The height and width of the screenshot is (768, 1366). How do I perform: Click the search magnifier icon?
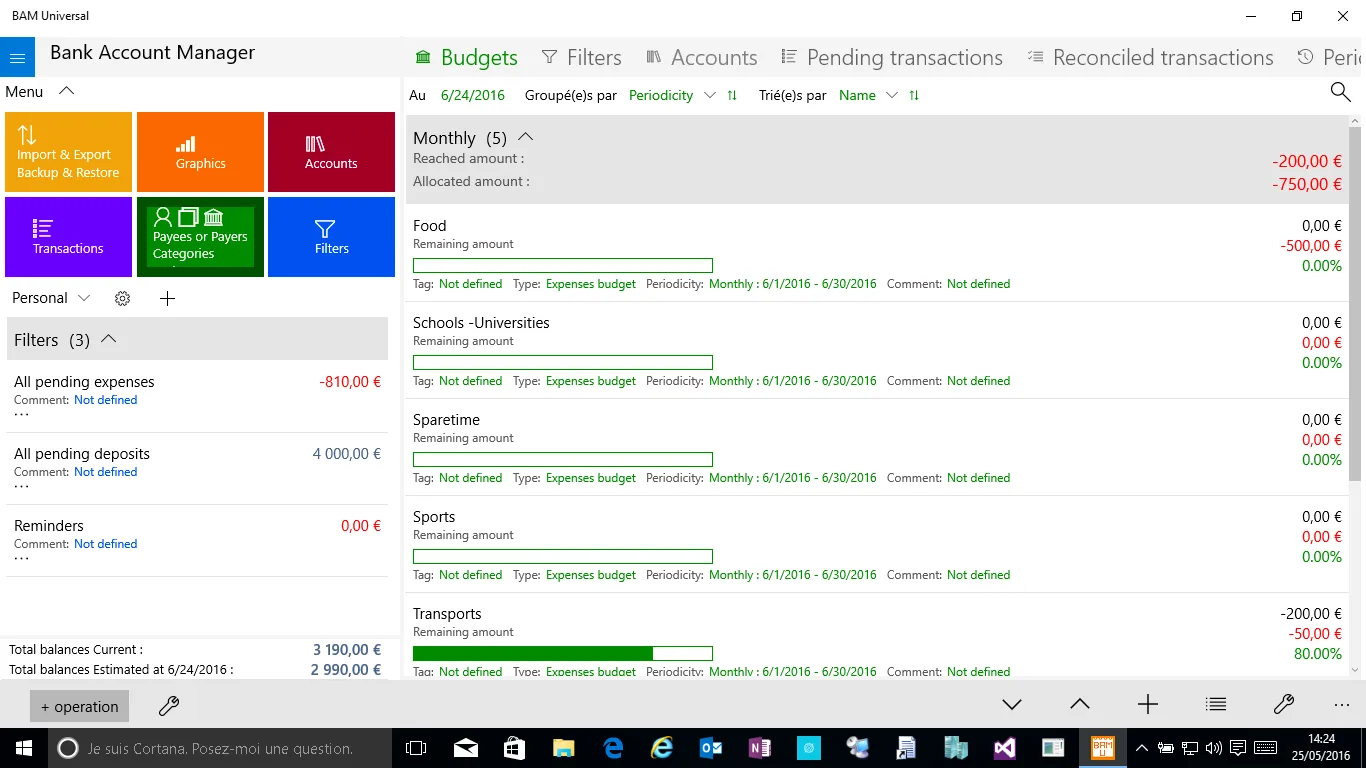click(1340, 92)
